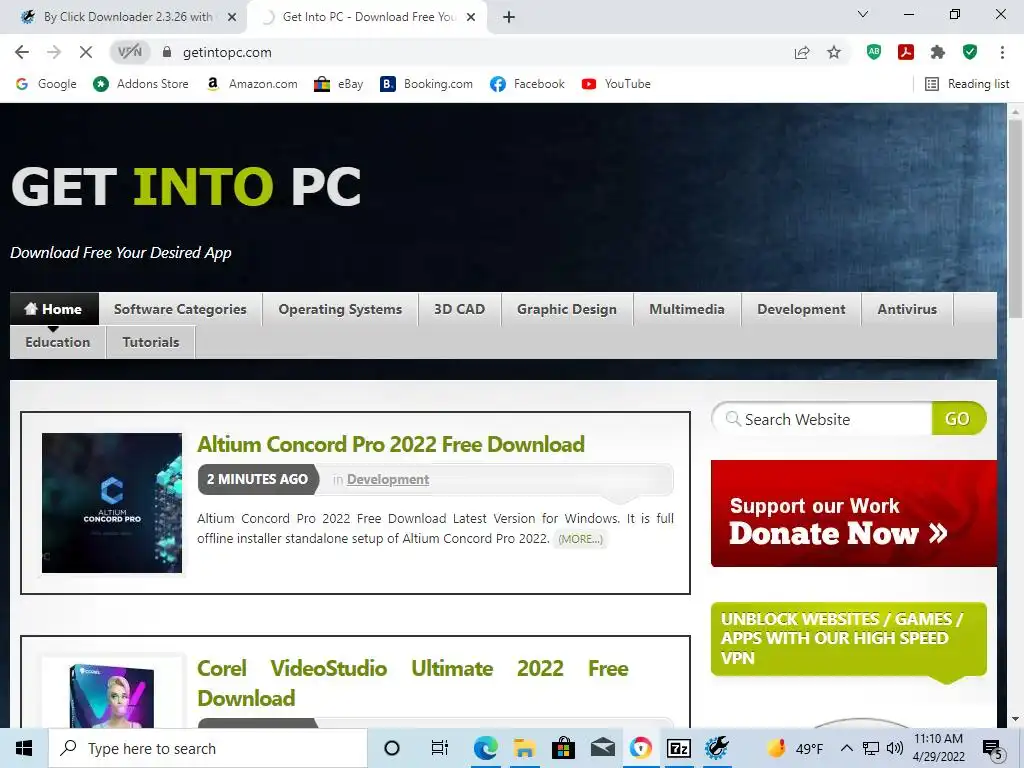Stop page loading with X button
Screen dimensions: 1024x768
(86, 52)
